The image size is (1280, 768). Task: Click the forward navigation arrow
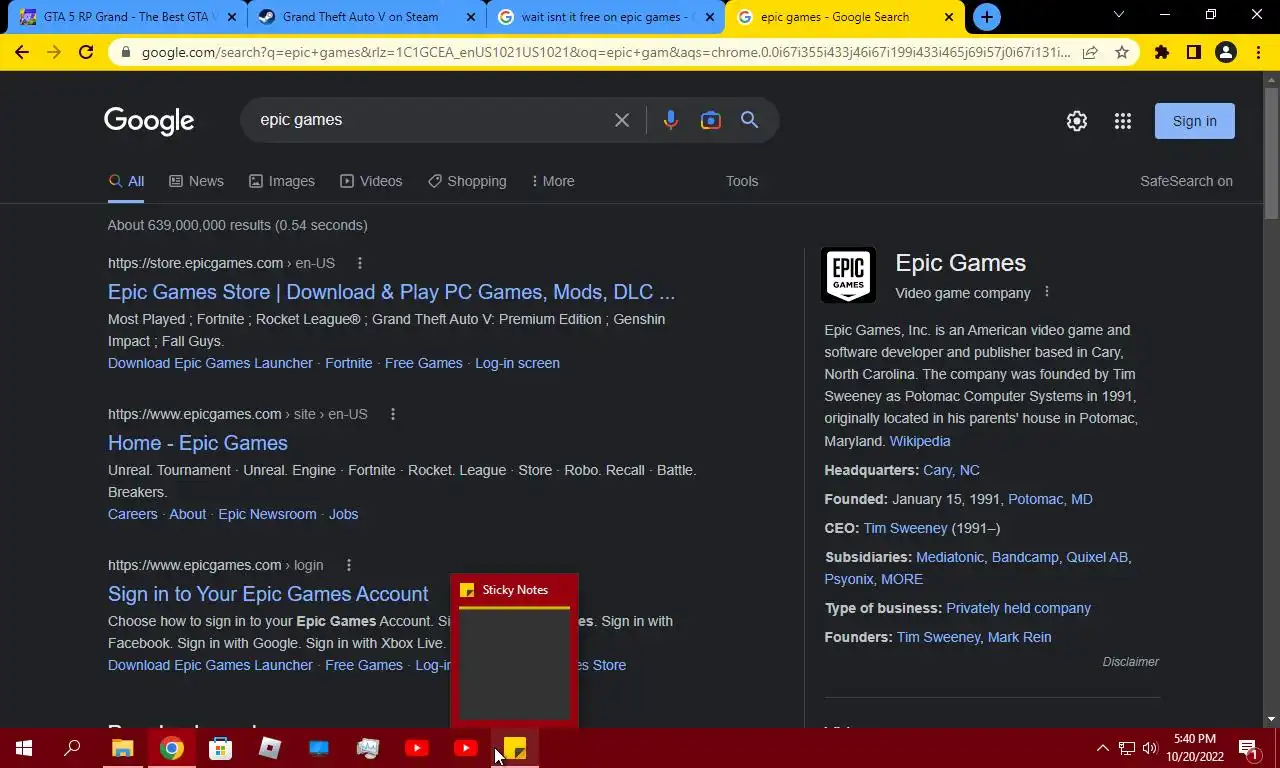click(x=54, y=52)
